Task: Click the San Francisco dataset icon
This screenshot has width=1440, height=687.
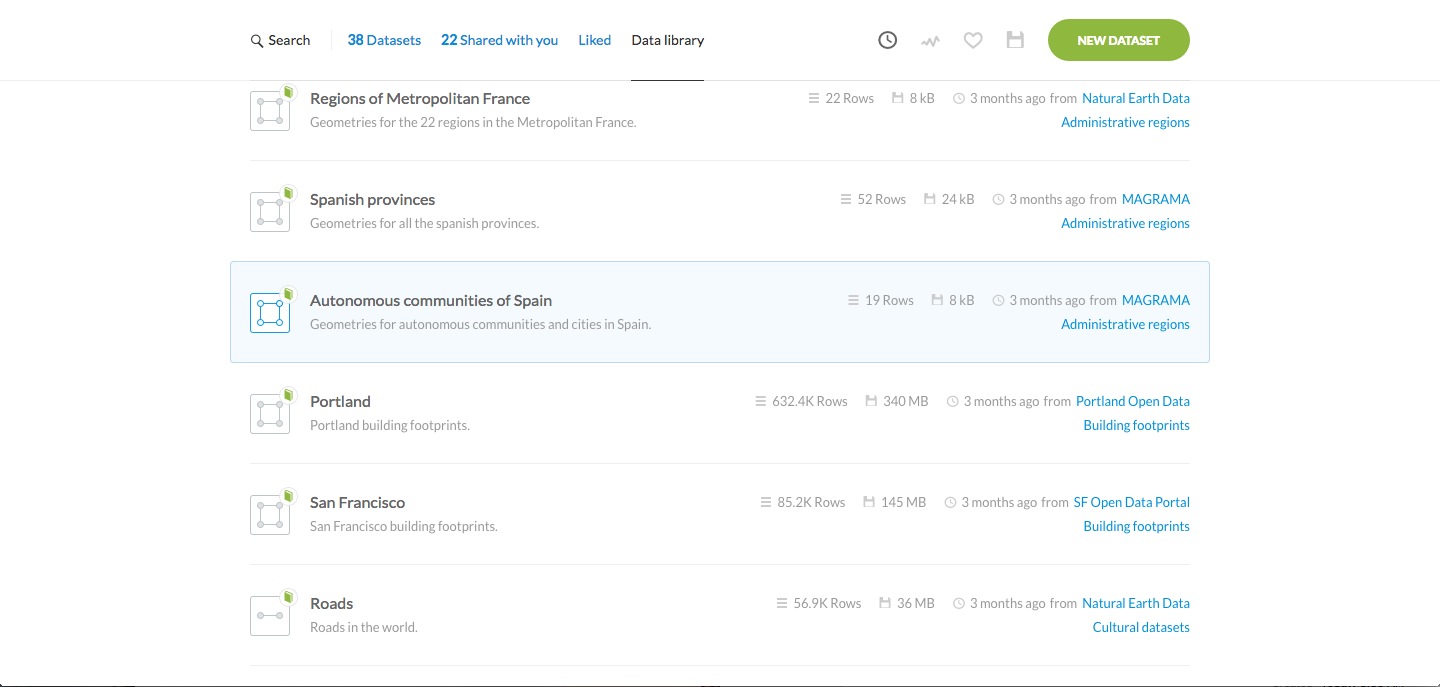Action: [x=269, y=515]
